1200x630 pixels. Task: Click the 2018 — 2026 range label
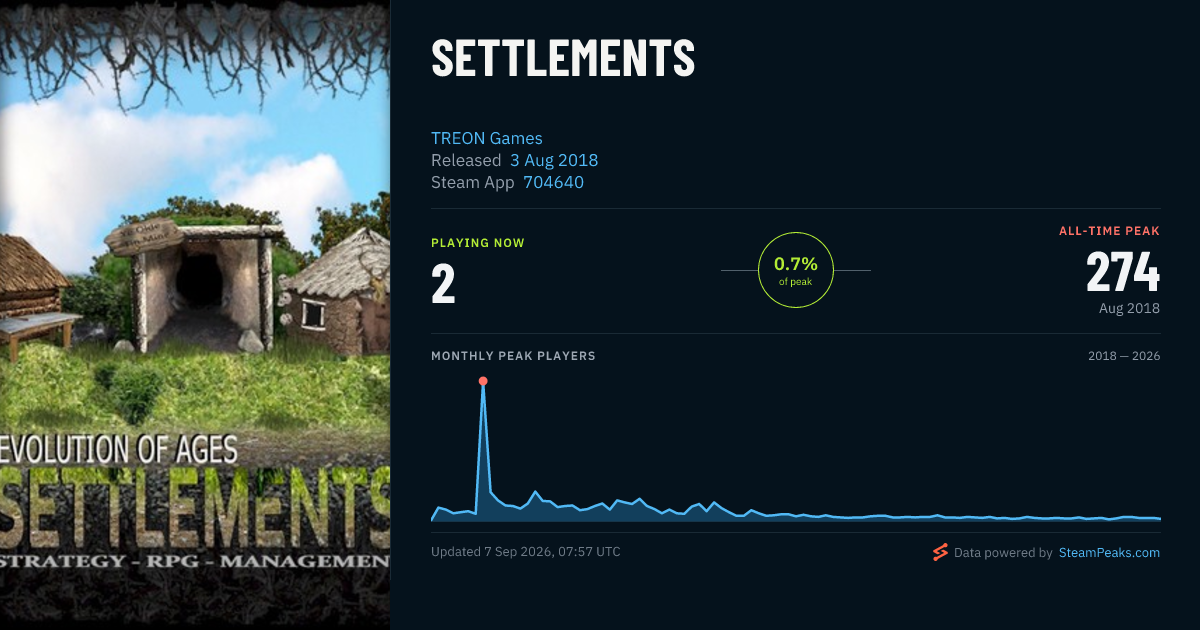pyautogui.click(x=1124, y=356)
